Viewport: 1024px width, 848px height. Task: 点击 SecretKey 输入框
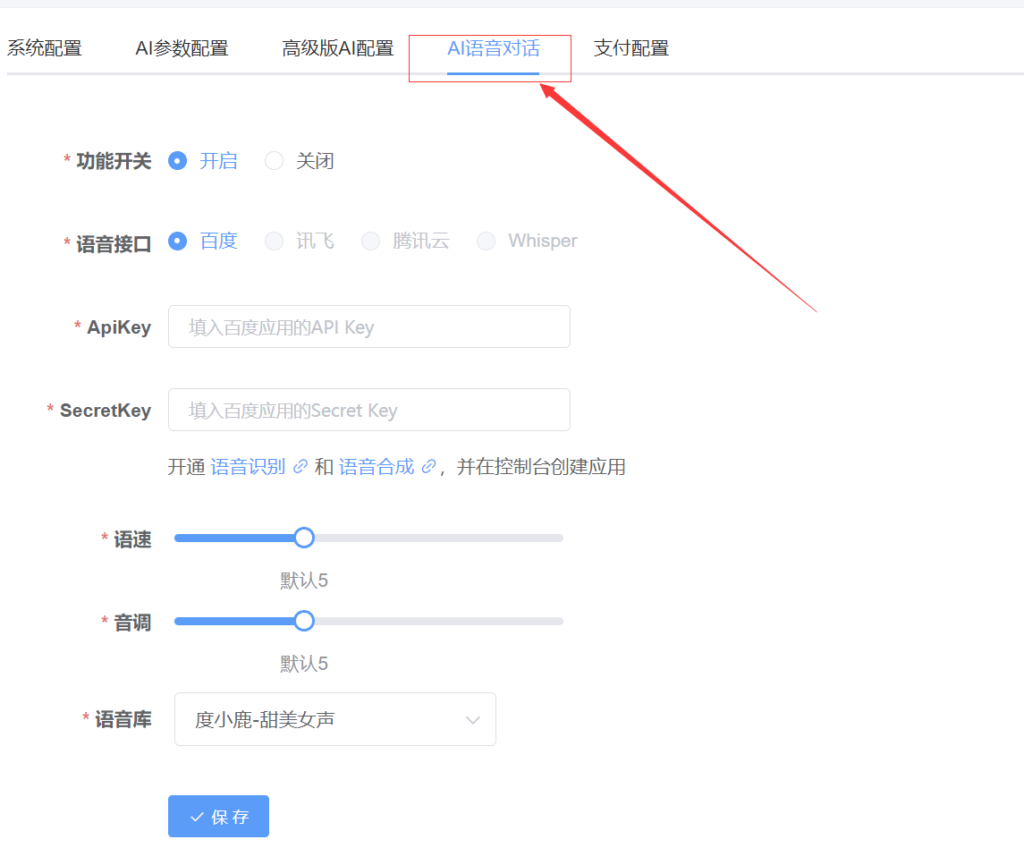[369, 409]
